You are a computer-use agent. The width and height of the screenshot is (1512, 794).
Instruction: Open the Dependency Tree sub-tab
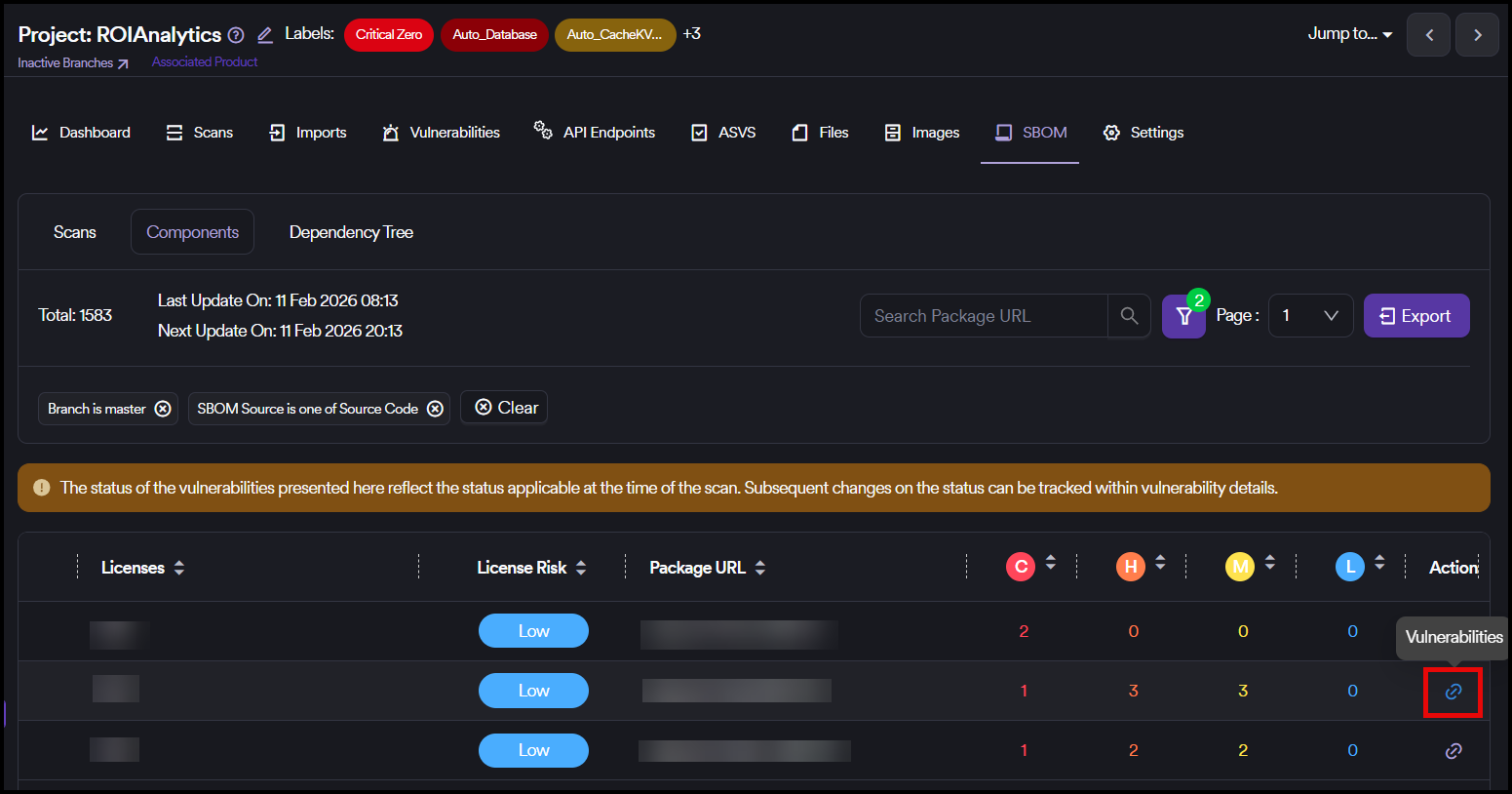coord(351,232)
